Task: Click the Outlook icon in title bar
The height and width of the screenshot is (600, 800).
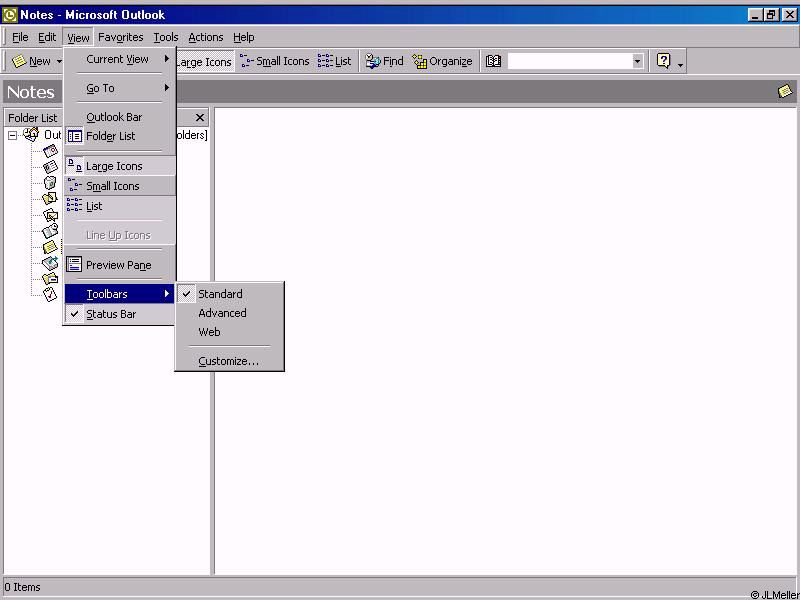Action: 10,15
